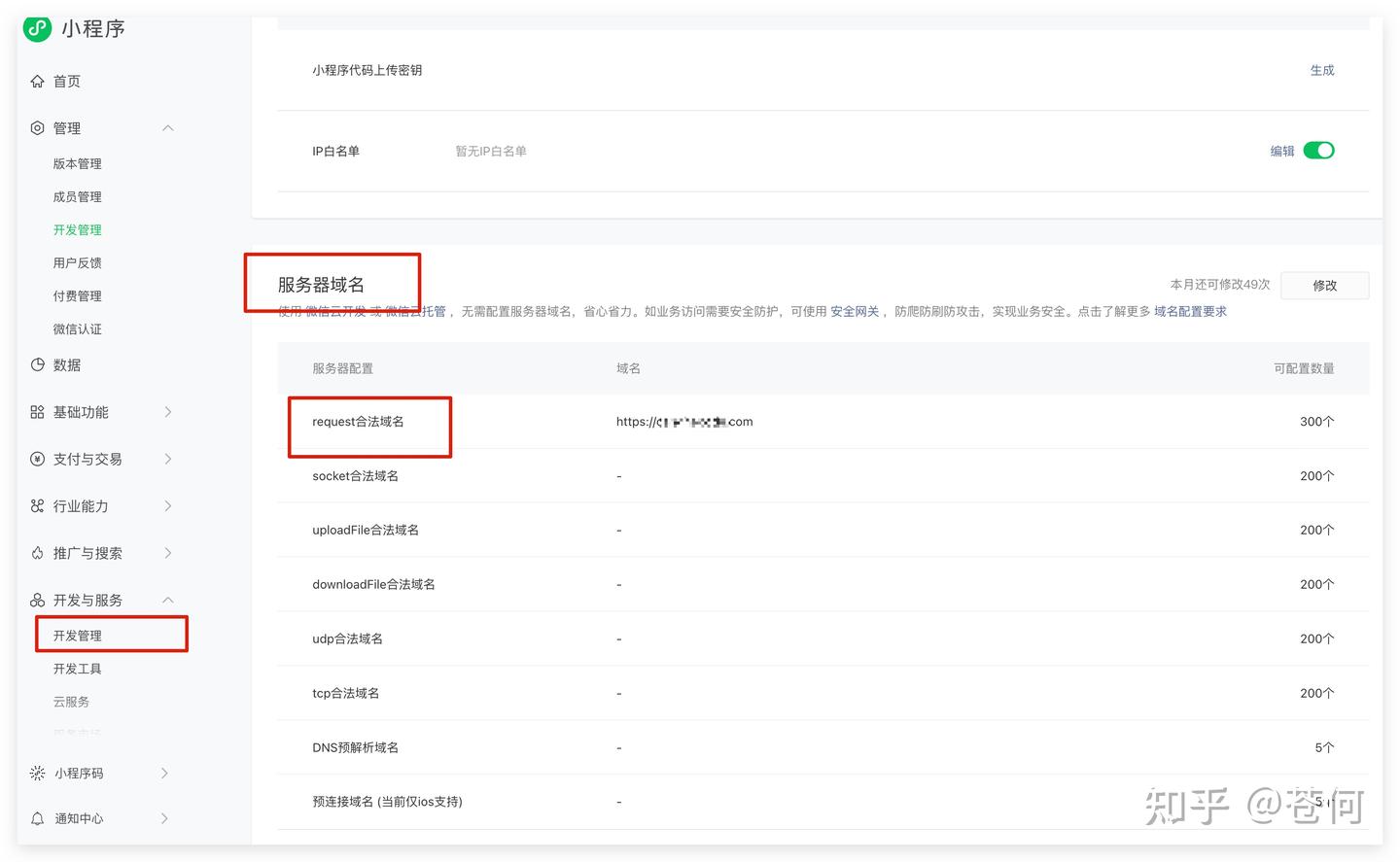Click 生成 for the code upload key
Screen dimensions: 1400x862
pyautogui.click(x=1321, y=70)
